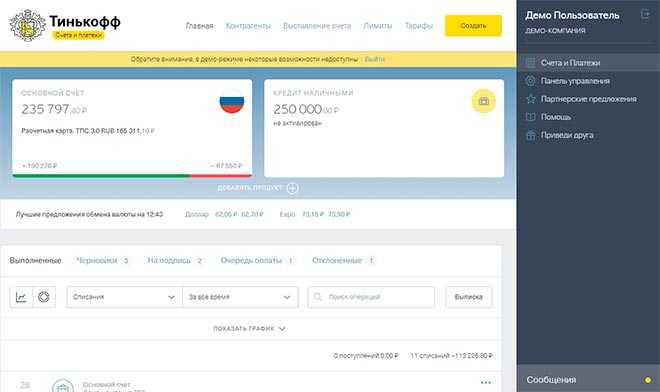
Task: Go to Главная menu item
Action: pos(200,26)
